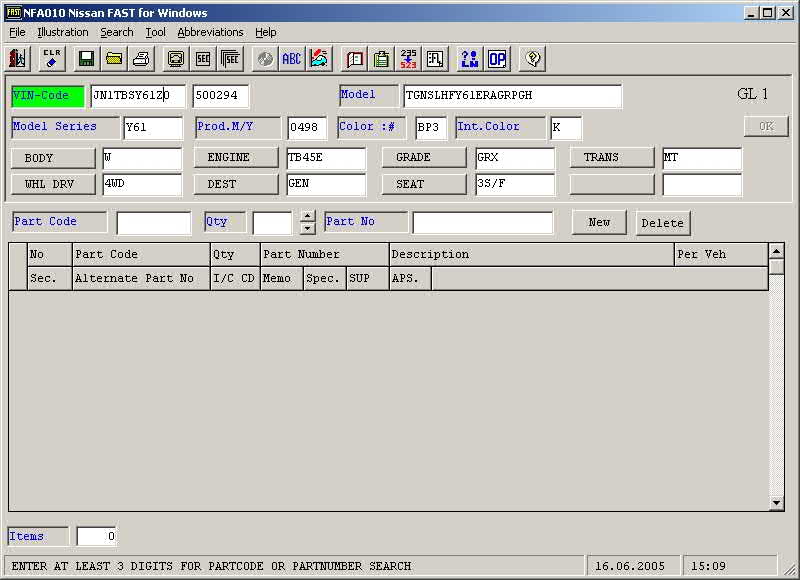Click the parts list scroll down arrow
The width and height of the screenshot is (800, 580).
776,503
